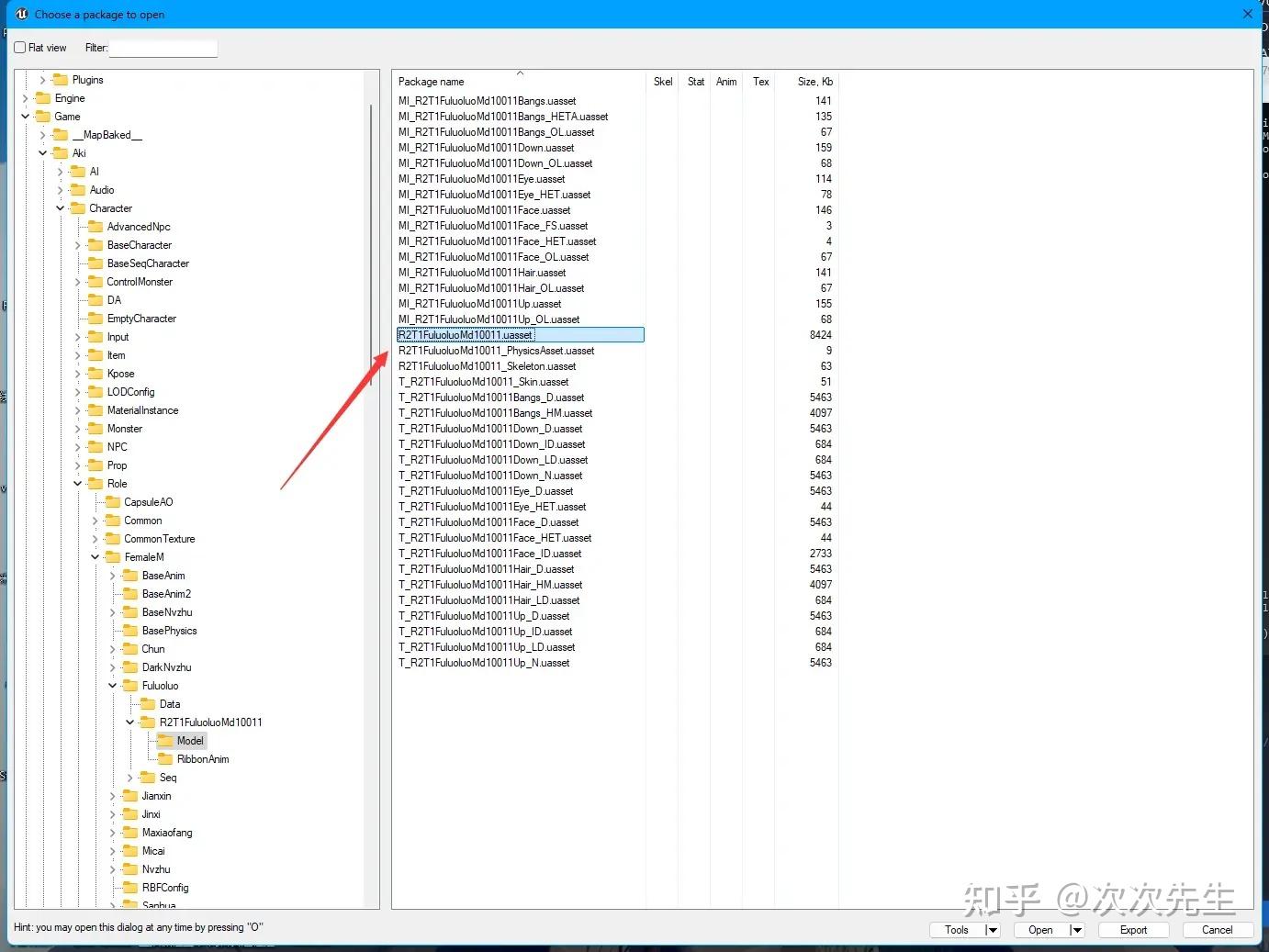Select R2T1FuluoluoMd10011_Skeleton.uasset in list
1269x952 pixels.
point(487,366)
